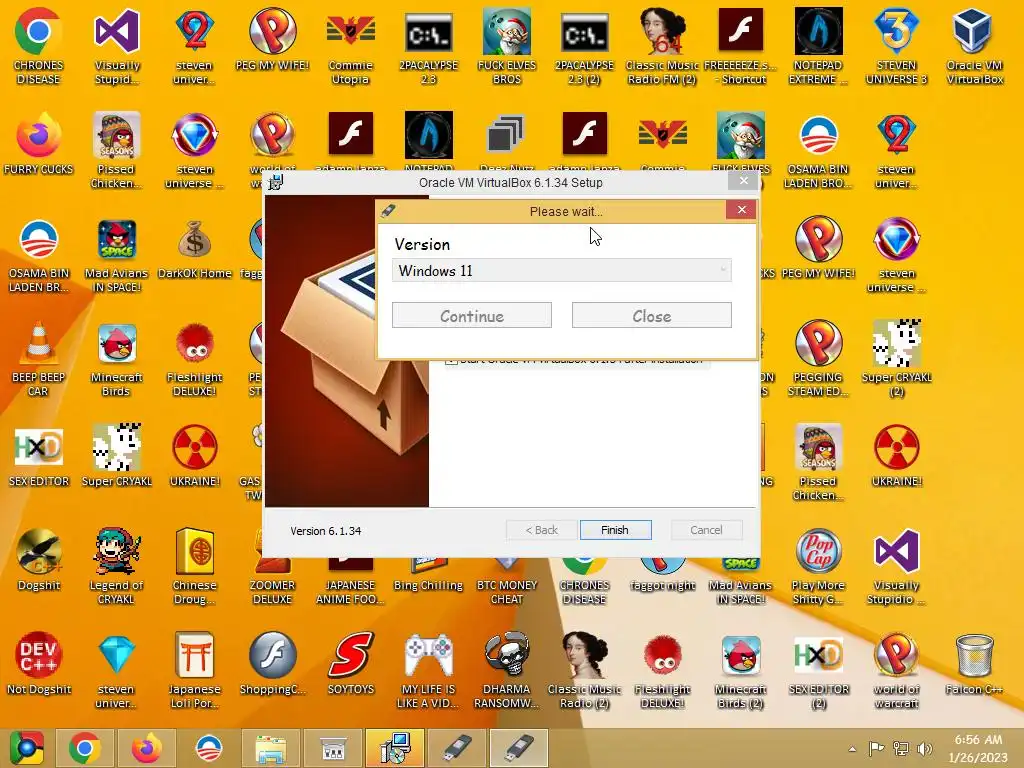Select the ZOOMER DELUXE desktop icon
Screen dimensions: 1024x768
tap(272, 580)
